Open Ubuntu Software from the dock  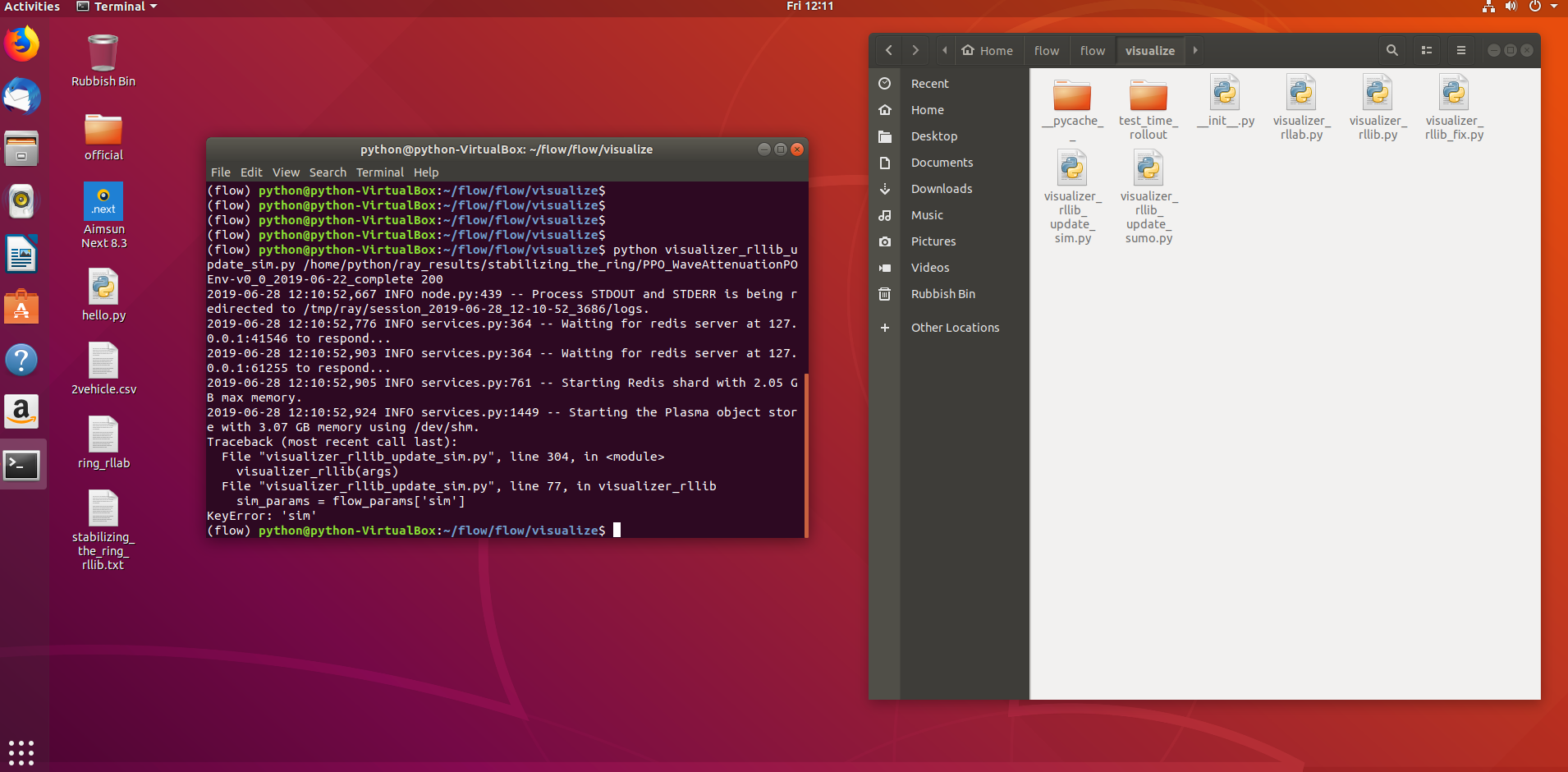[x=22, y=306]
